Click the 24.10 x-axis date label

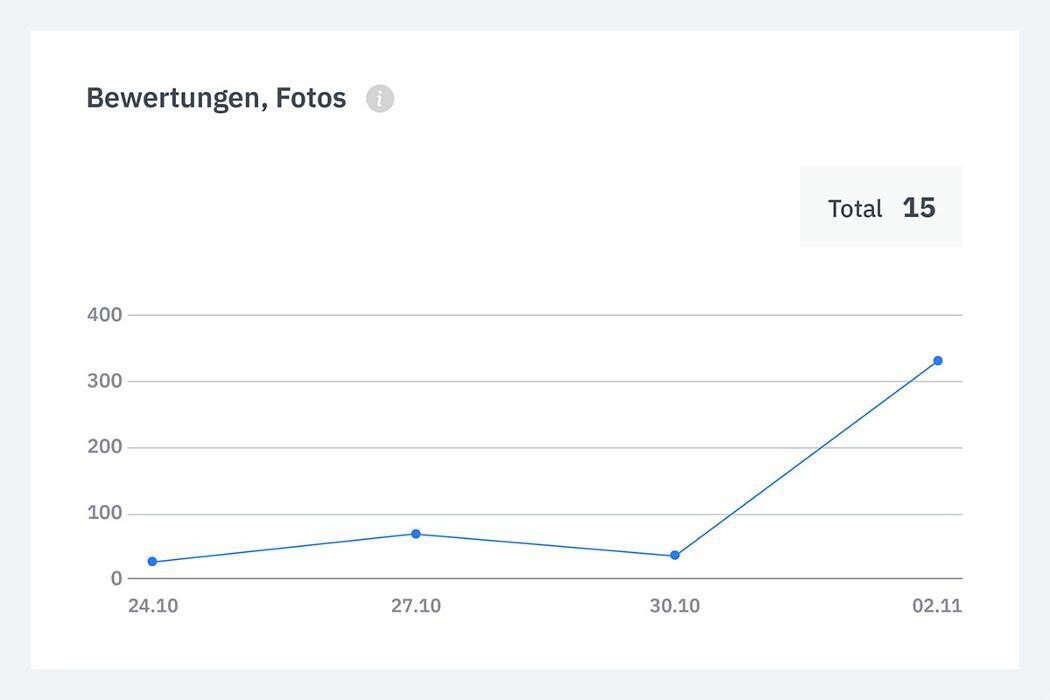pos(153,606)
